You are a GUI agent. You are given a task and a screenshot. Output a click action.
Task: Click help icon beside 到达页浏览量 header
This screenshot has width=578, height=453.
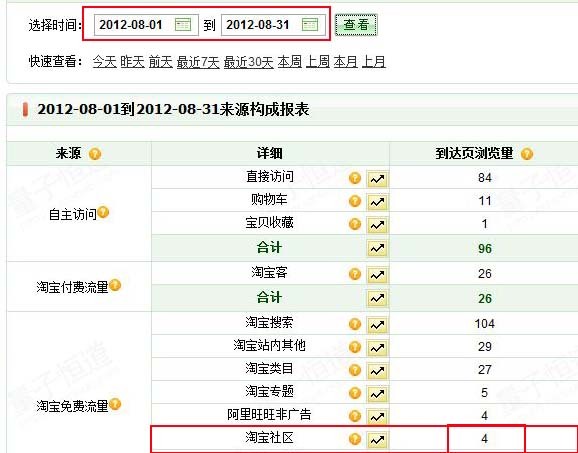click(x=527, y=153)
